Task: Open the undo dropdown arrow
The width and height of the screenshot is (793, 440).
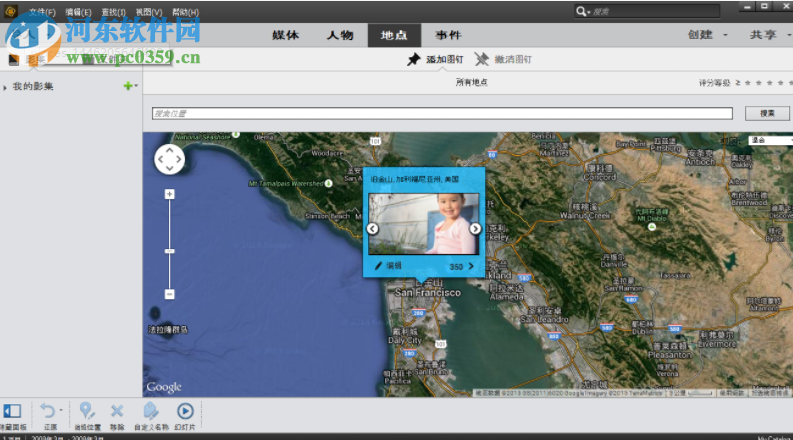Action: [x=61, y=410]
